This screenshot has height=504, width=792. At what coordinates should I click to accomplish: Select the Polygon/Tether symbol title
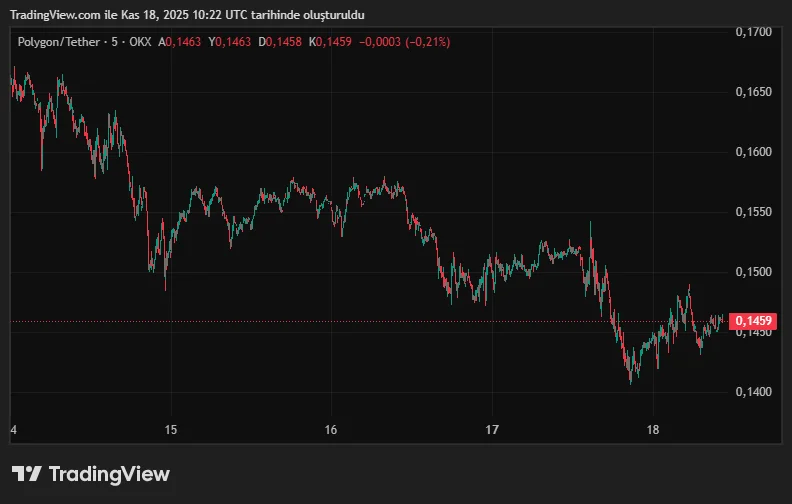[56, 42]
